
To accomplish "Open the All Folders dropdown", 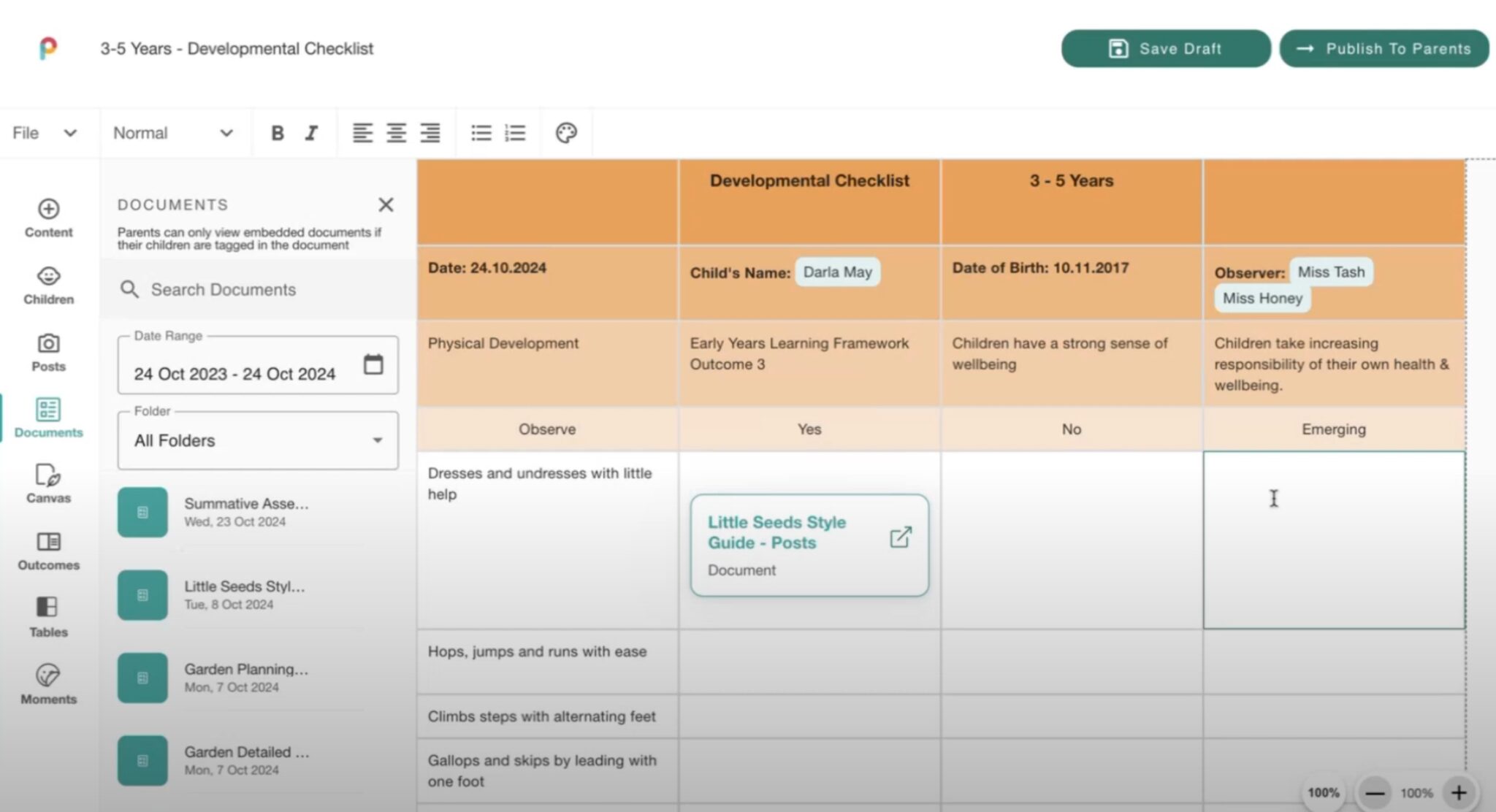I will 256,440.
